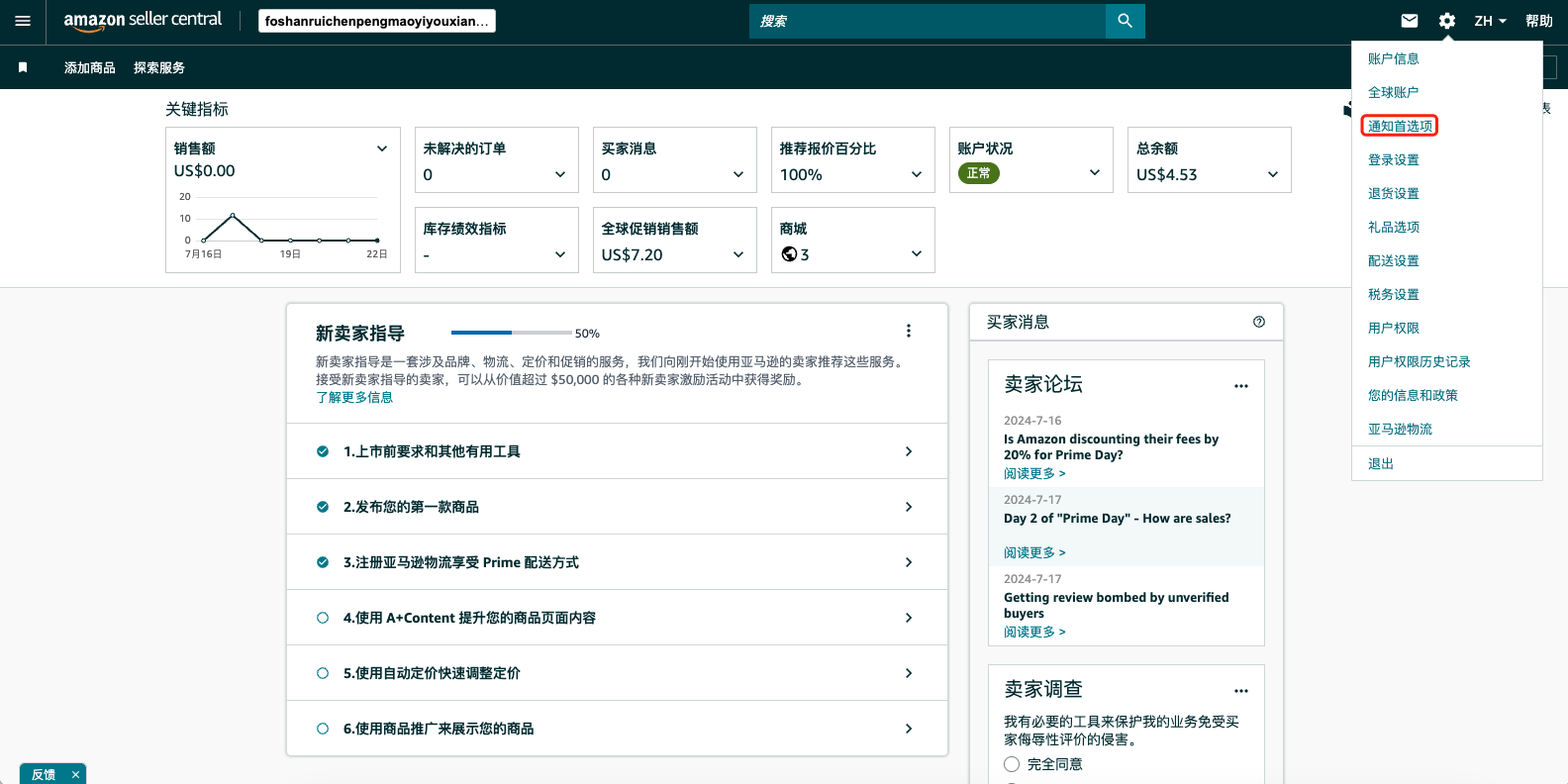Click the incomplete circle for step 4
The image size is (1568, 784).
point(323,618)
